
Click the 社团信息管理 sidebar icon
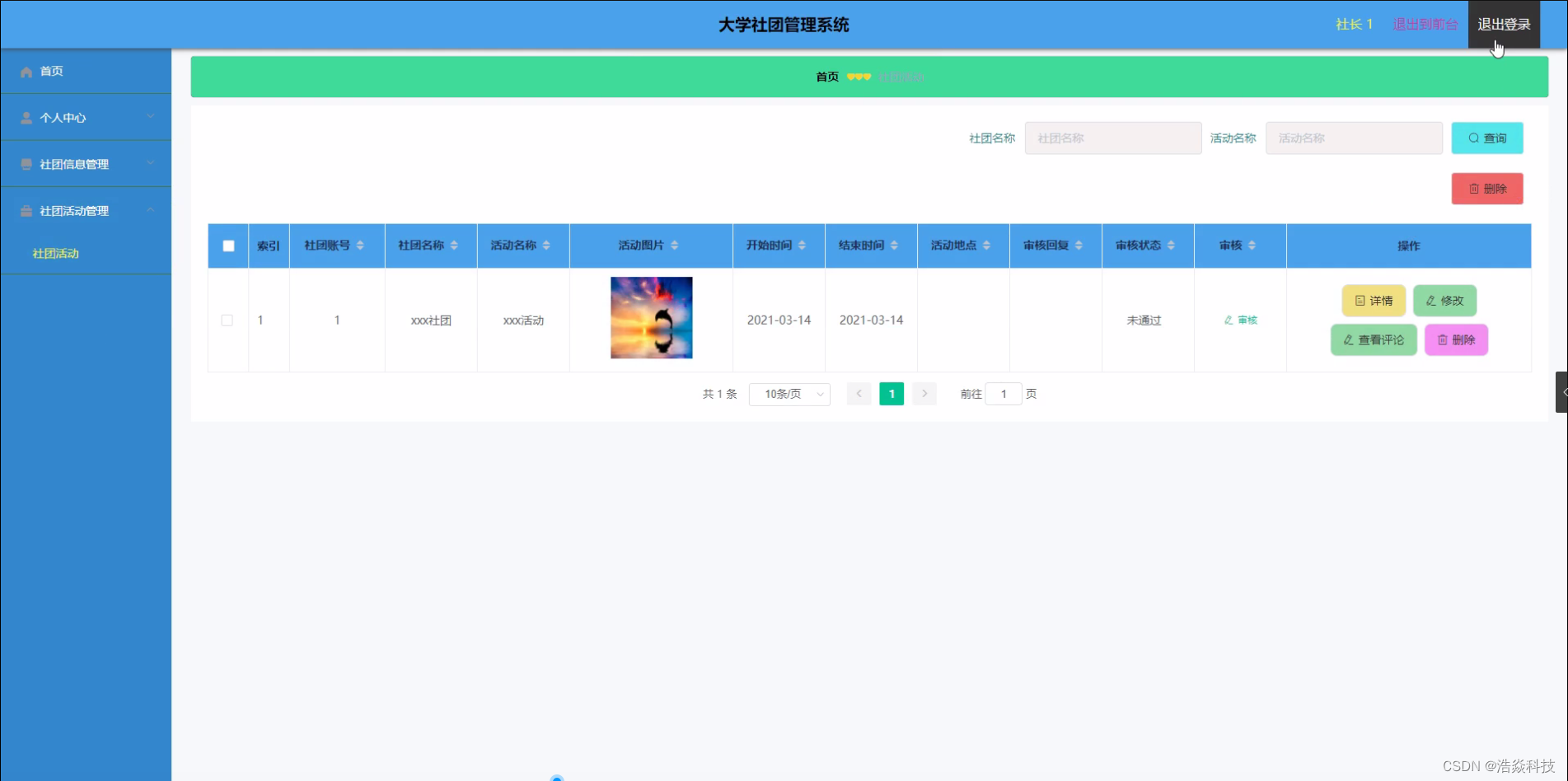click(26, 164)
